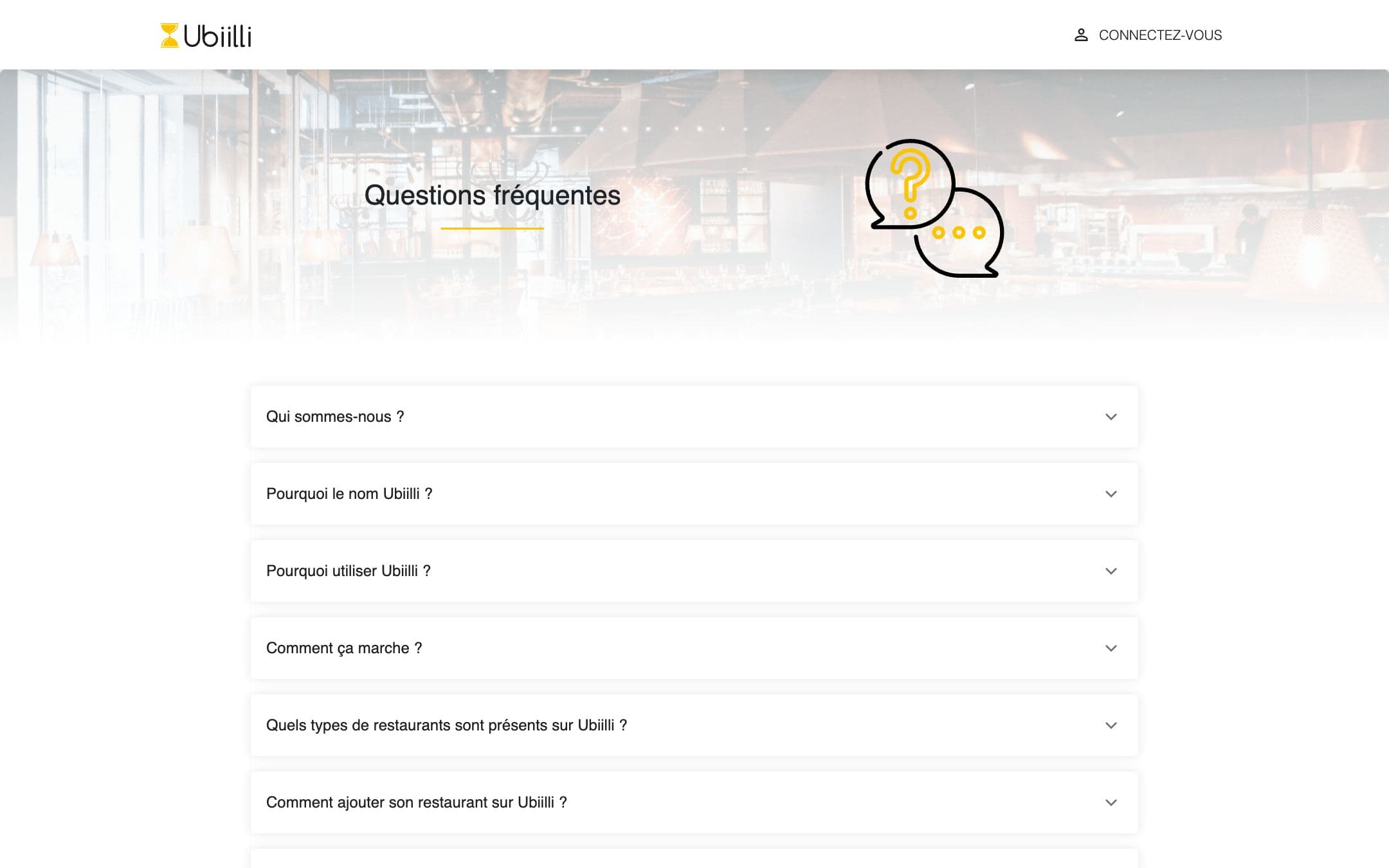Viewport: 1389px width, 868px height.
Task: Click the 'Pourquoi le nom Ubiilli ?' text
Action: 349,494
